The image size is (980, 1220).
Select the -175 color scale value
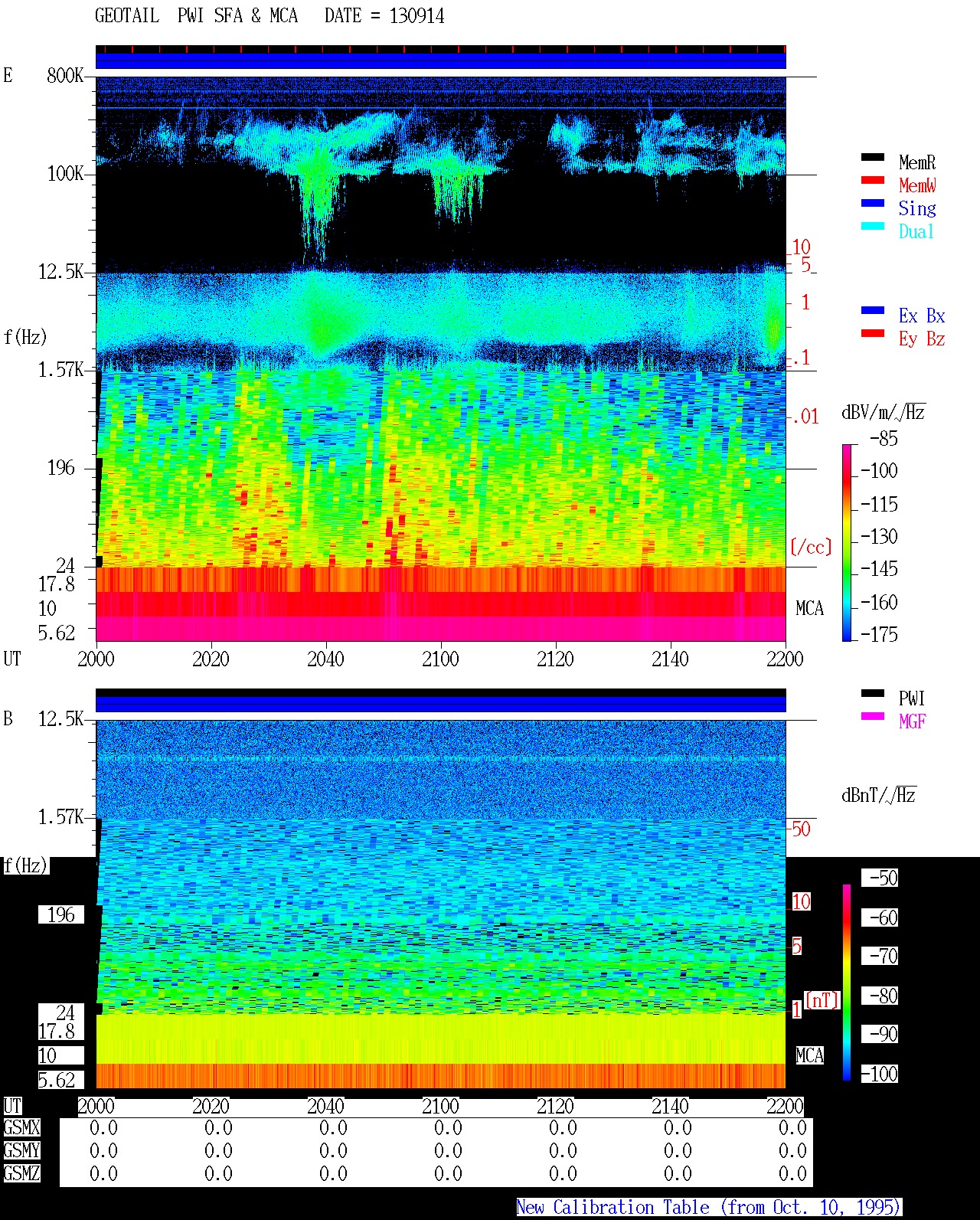tap(879, 634)
